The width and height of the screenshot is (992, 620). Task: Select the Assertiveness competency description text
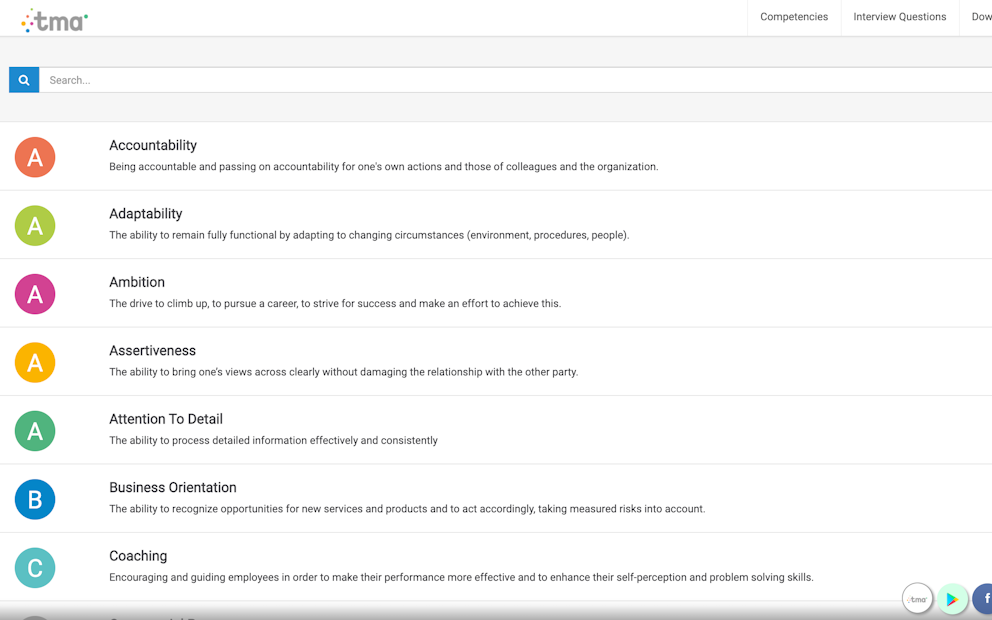pos(343,372)
